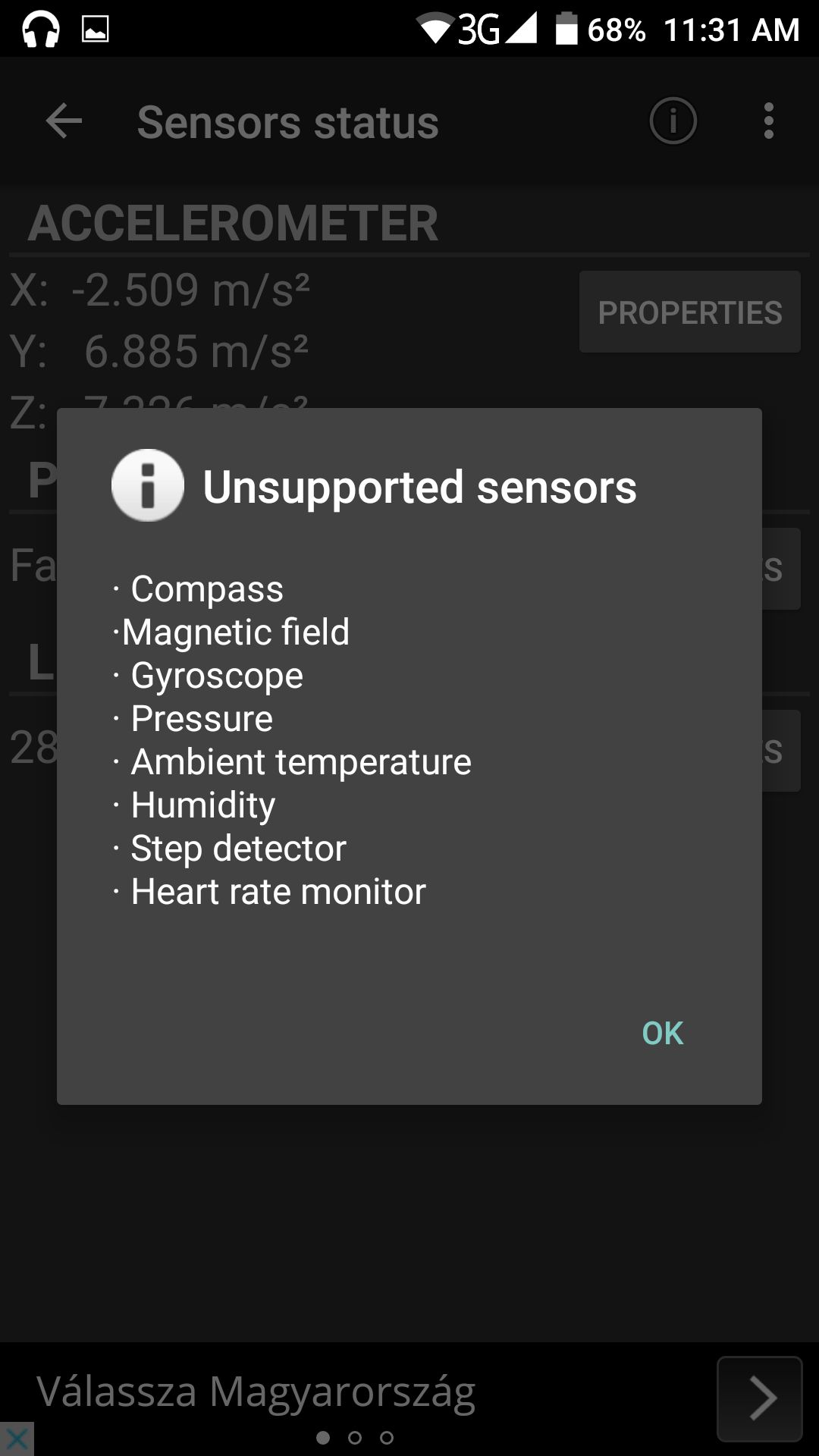819x1456 pixels.
Task: Go back using the arrow icon
Action: click(64, 121)
